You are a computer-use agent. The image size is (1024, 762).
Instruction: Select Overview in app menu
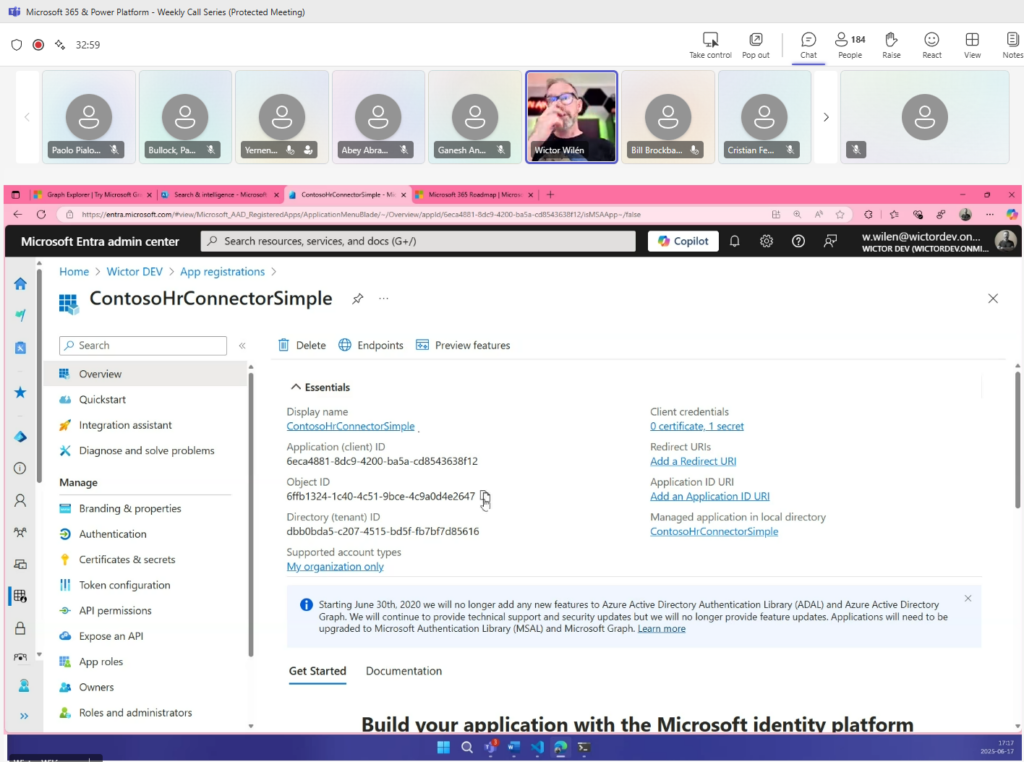click(146, 374)
